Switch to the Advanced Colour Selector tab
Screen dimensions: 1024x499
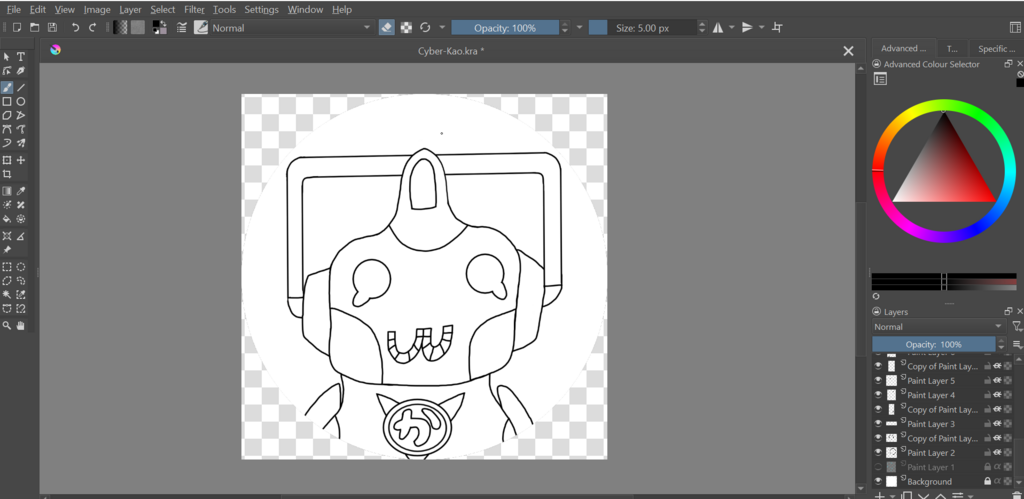tap(903, 48)
